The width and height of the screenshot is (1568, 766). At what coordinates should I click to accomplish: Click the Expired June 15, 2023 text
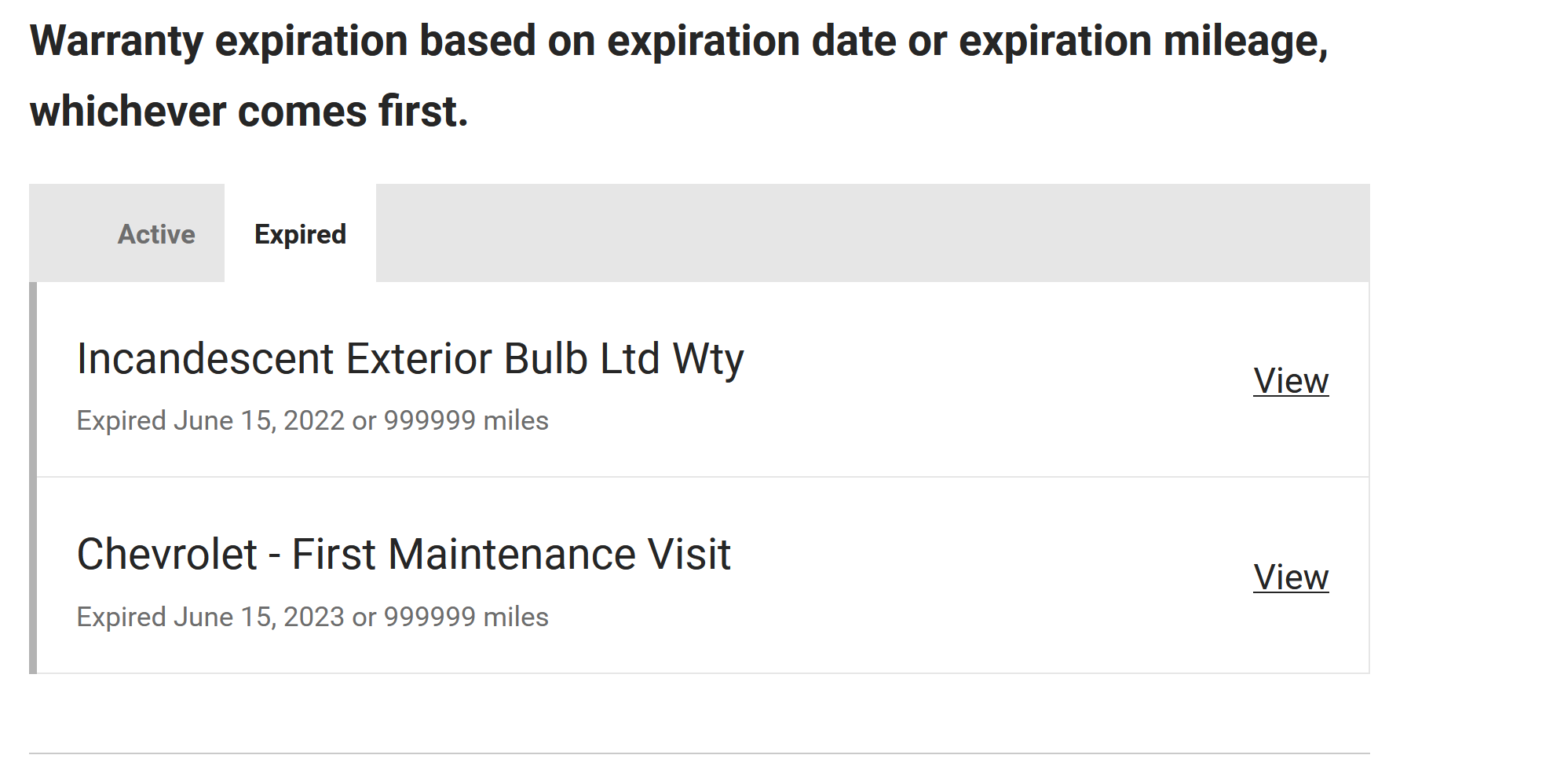click(210, 618)
